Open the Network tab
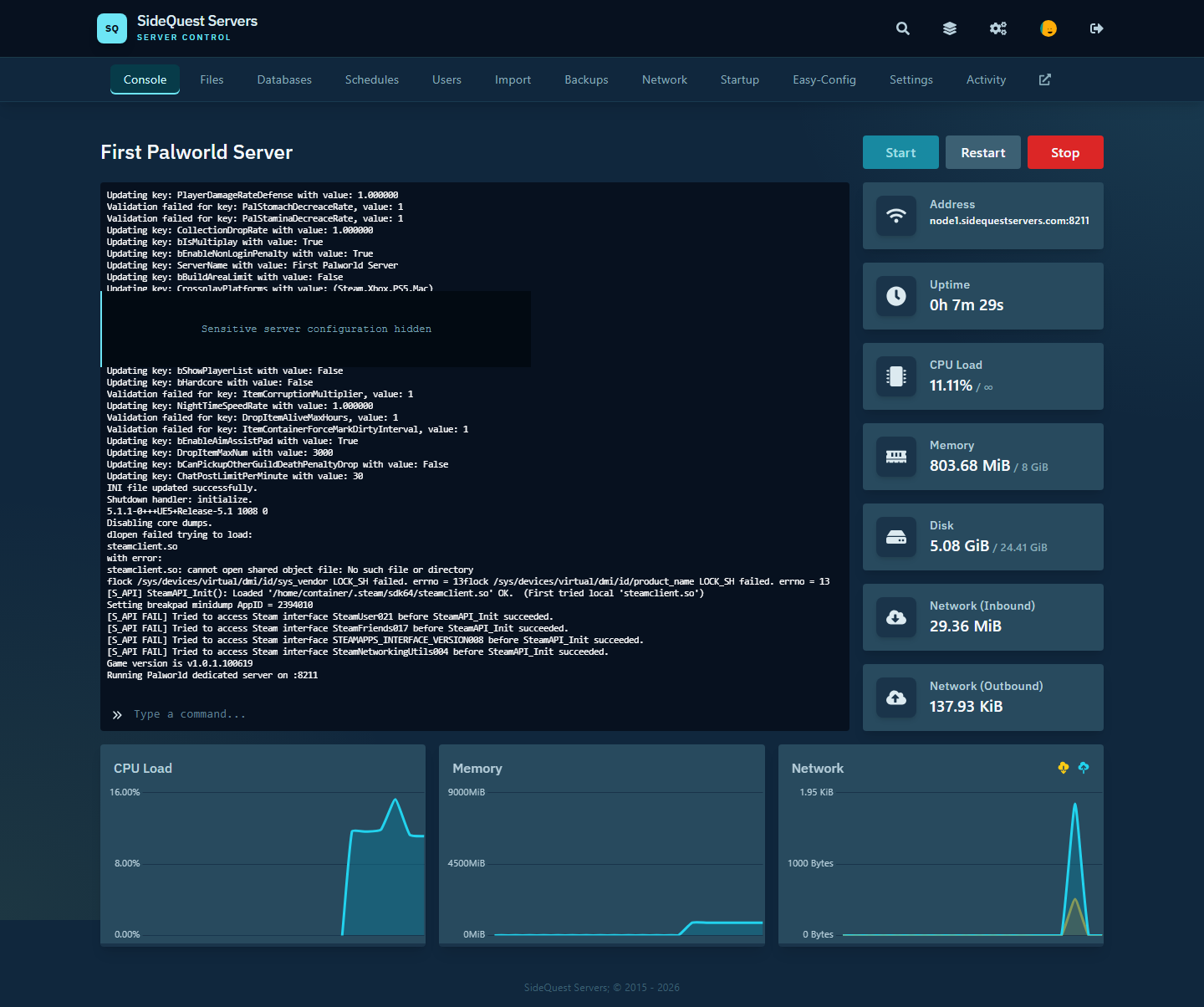The height and width of the screenshot is (1007, 1204). pos(665,79)
